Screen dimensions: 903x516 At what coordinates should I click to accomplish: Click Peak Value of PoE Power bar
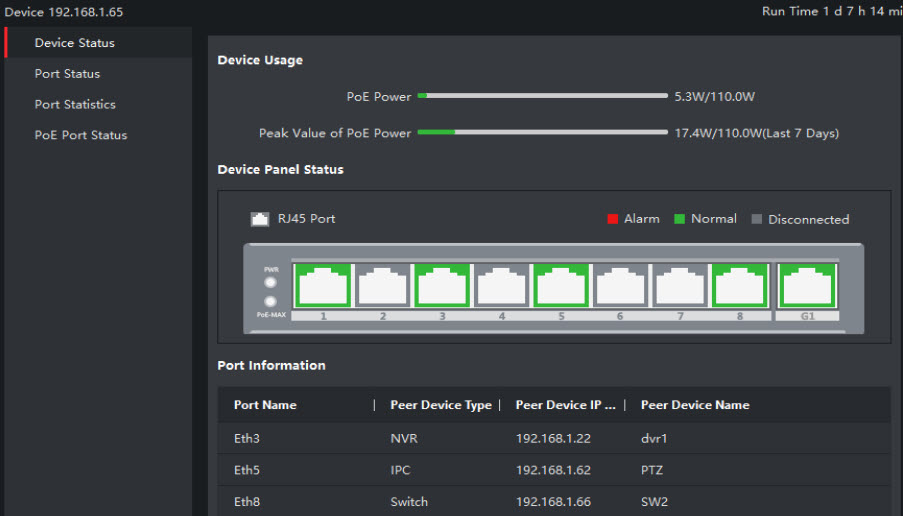542,132
